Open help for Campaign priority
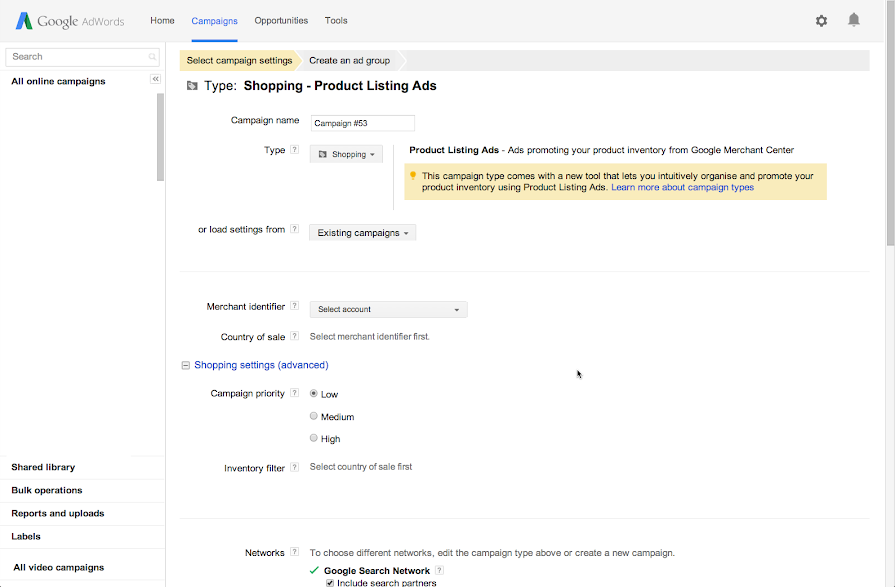 (295, 393)
